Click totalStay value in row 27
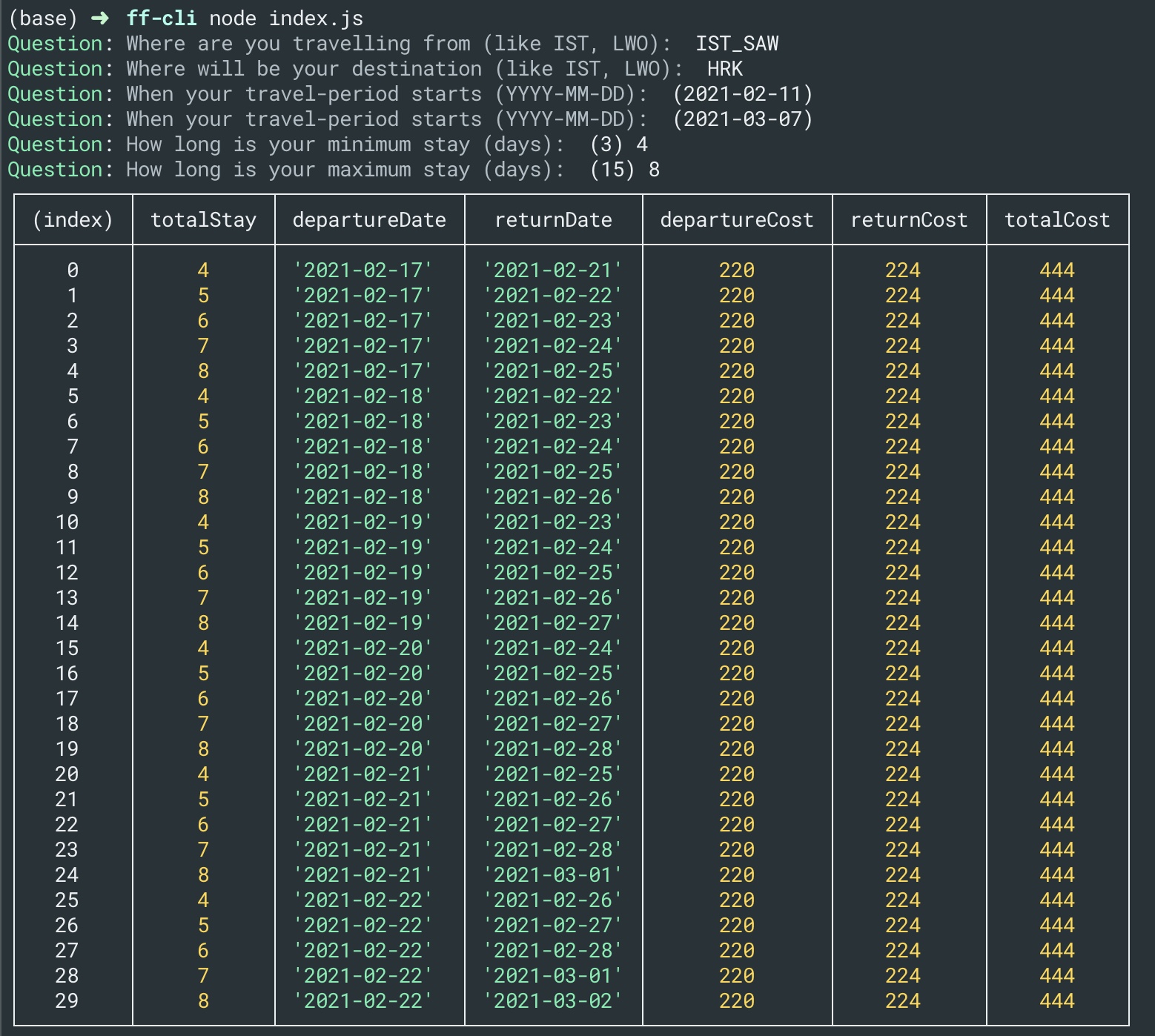 [203, 951]
